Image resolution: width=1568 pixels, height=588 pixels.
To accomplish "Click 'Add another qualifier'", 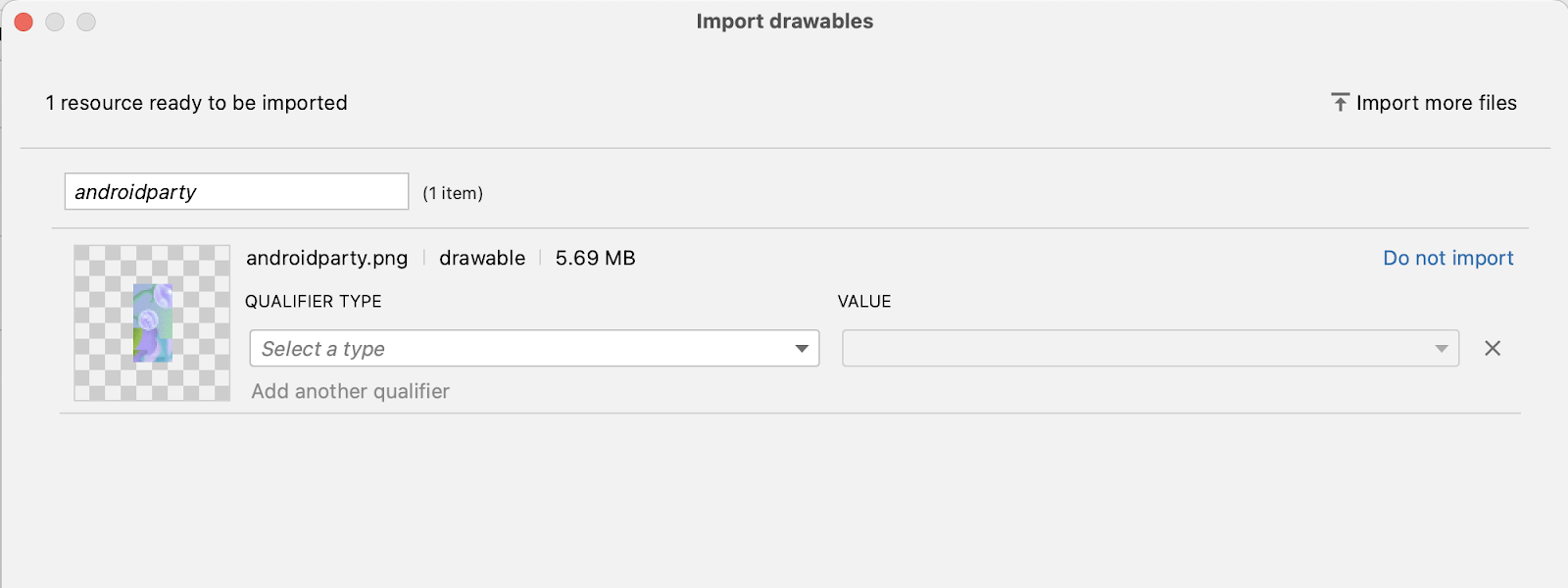I will [x=350, y=391].
